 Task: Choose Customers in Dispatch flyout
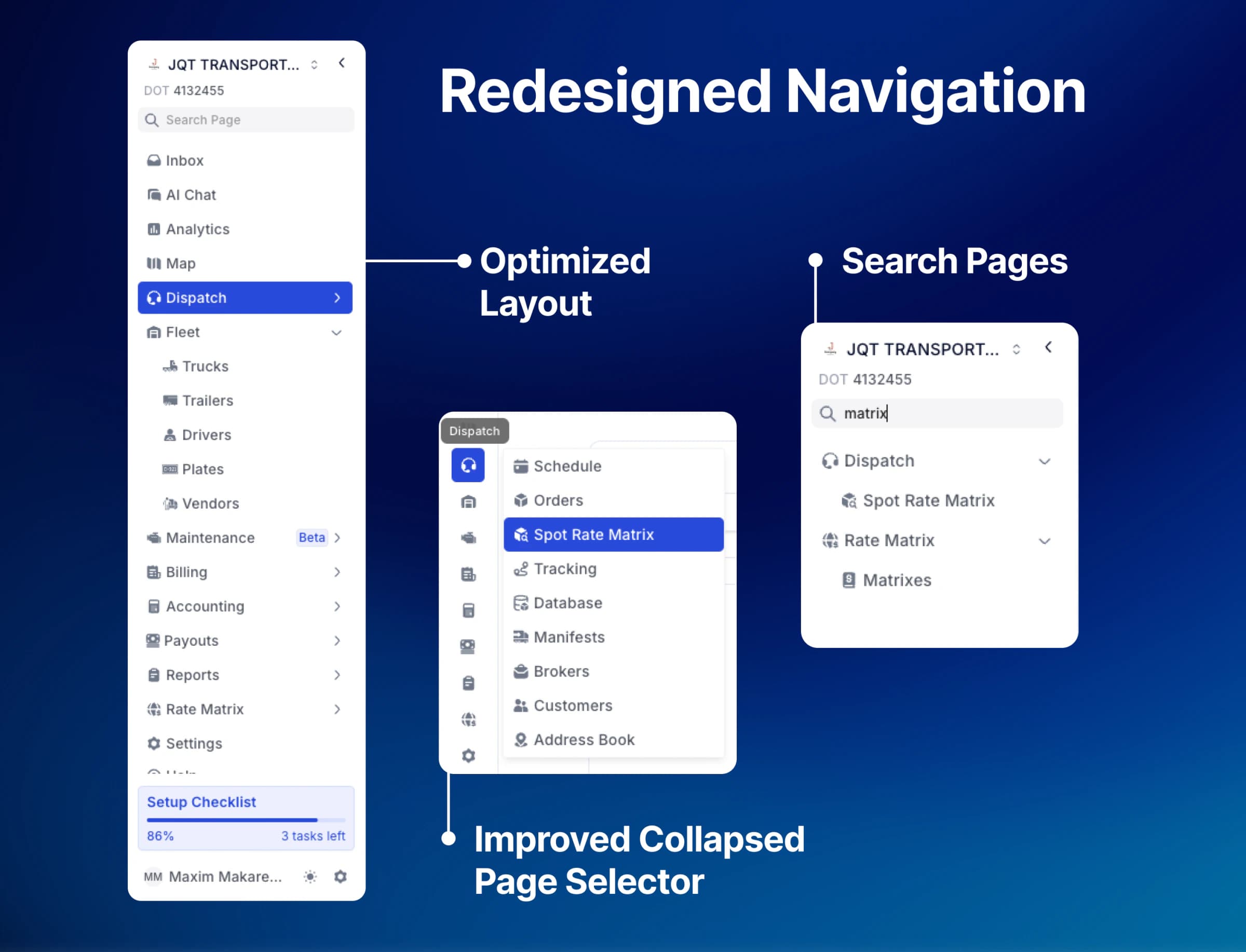pos(614,705)
